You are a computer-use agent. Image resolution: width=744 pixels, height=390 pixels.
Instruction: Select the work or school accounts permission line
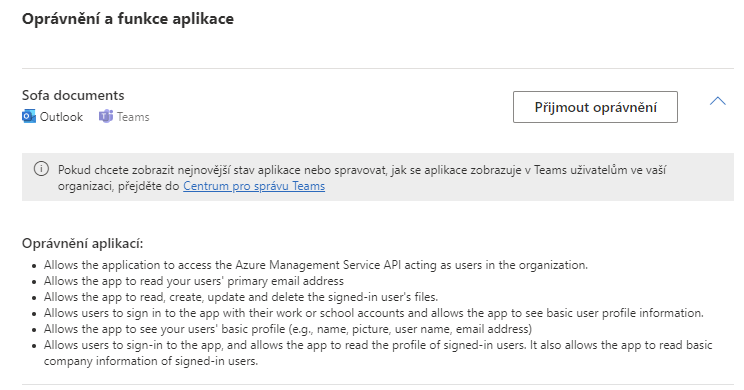click(373, 313)
